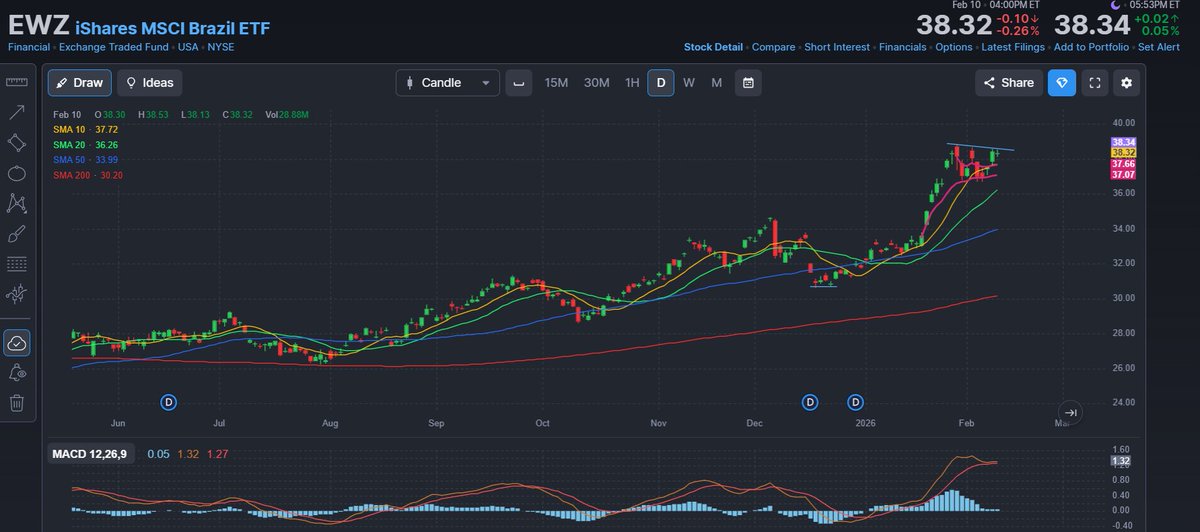
Task: Switch to the 15M timeframe
Action: coord(556,83)
